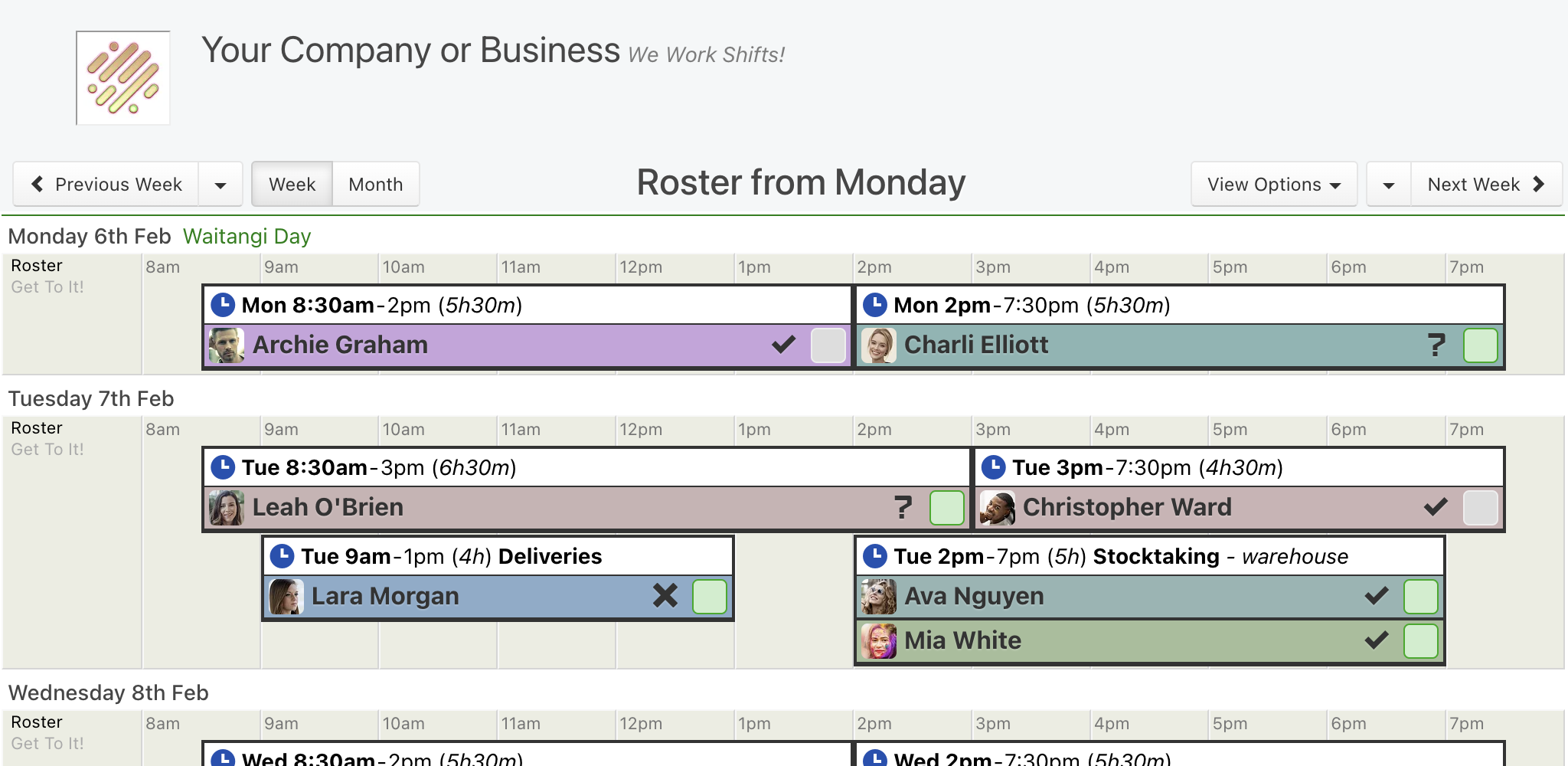Expand the dropdown arrow beside Next Week

point(1389,184)
